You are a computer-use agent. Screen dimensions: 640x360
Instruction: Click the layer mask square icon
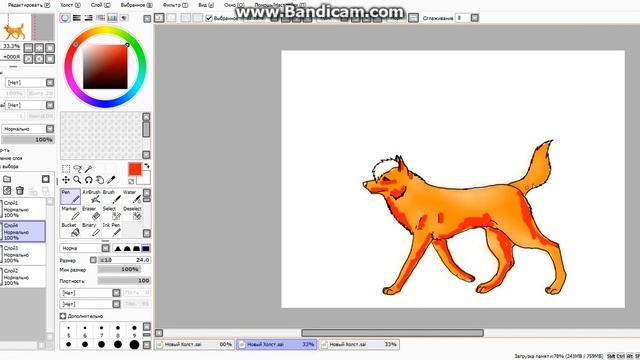point(46,179)
